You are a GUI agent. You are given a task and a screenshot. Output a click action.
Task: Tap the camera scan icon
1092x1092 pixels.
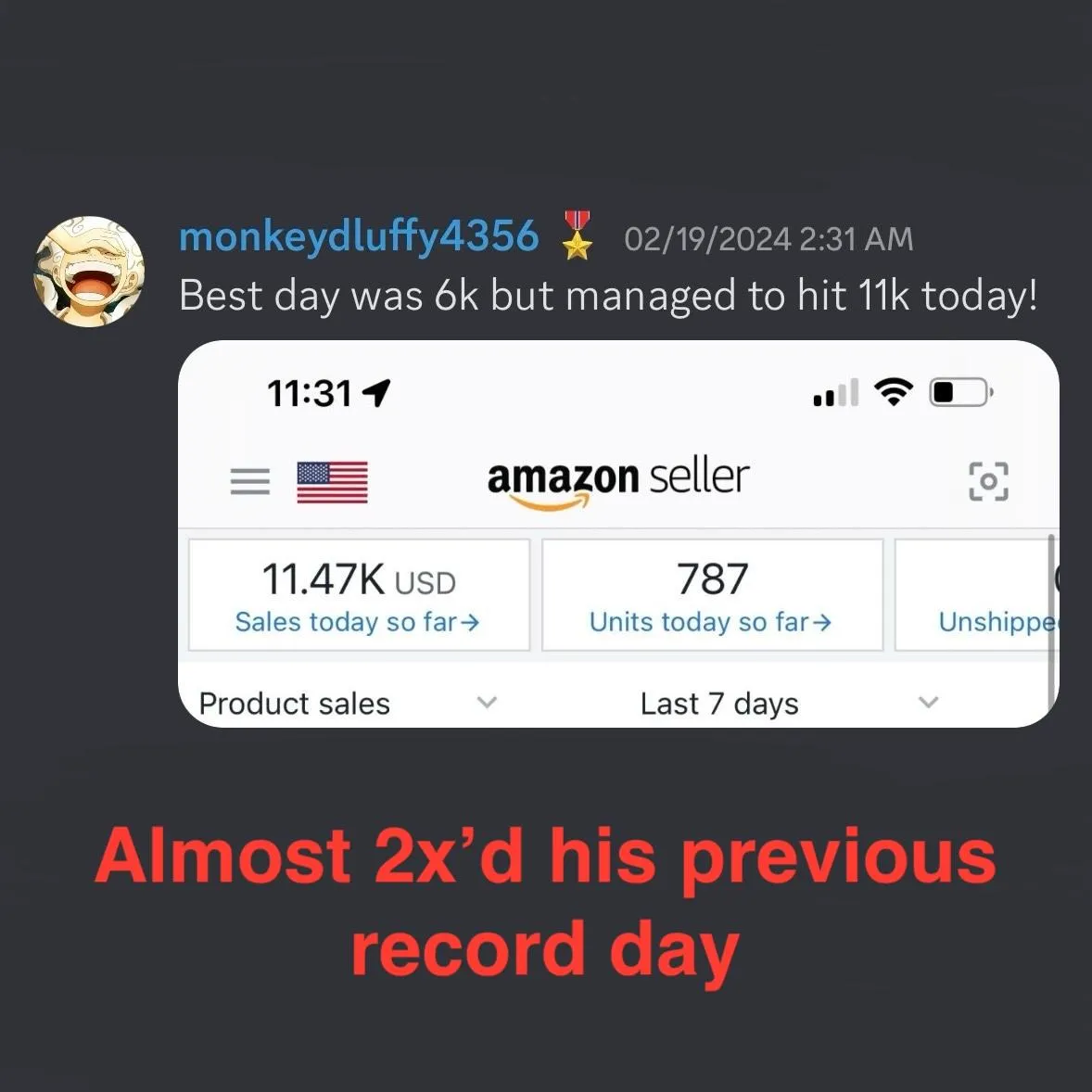(988, 481)
